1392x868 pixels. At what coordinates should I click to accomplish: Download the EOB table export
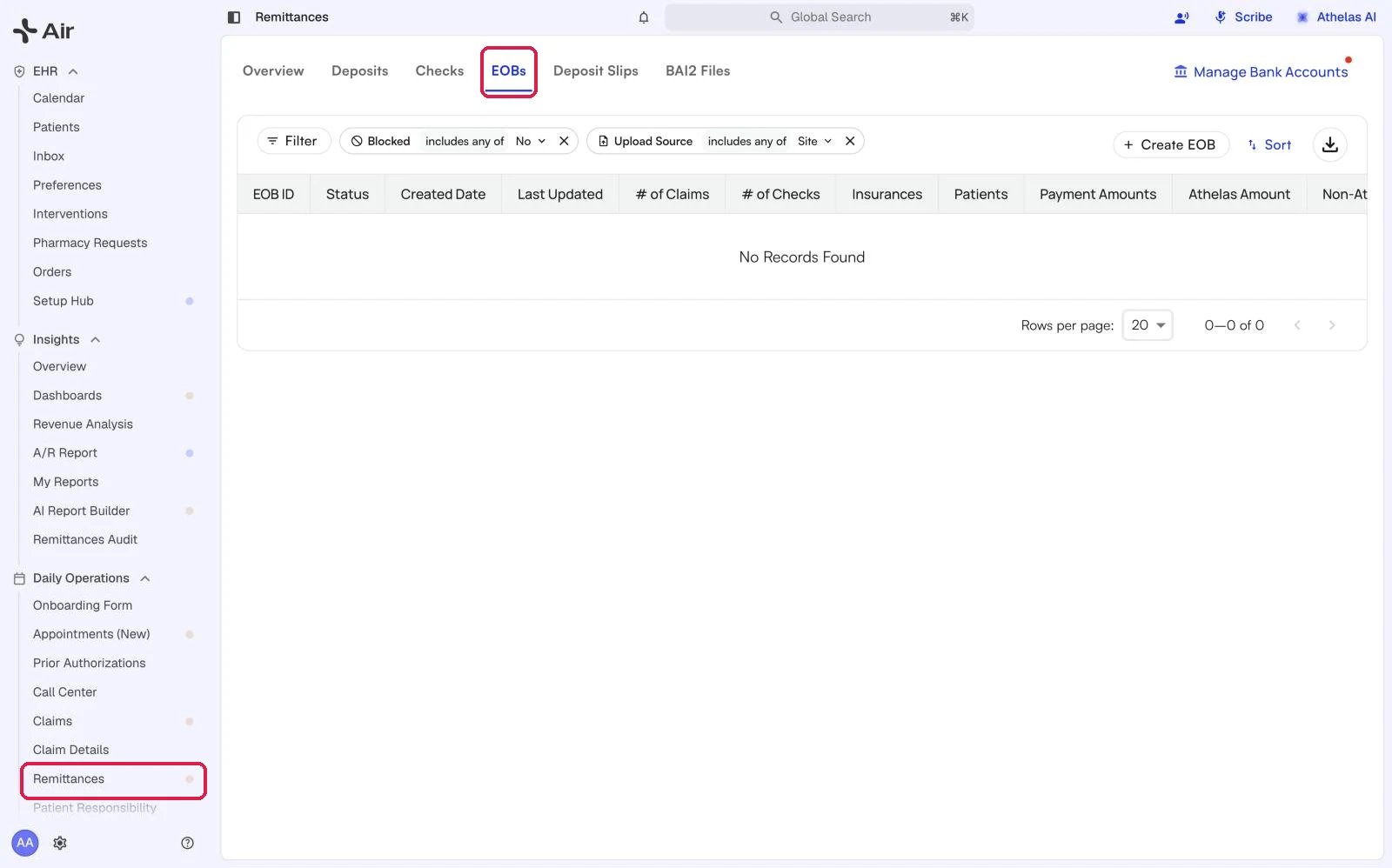(1330, 144)
